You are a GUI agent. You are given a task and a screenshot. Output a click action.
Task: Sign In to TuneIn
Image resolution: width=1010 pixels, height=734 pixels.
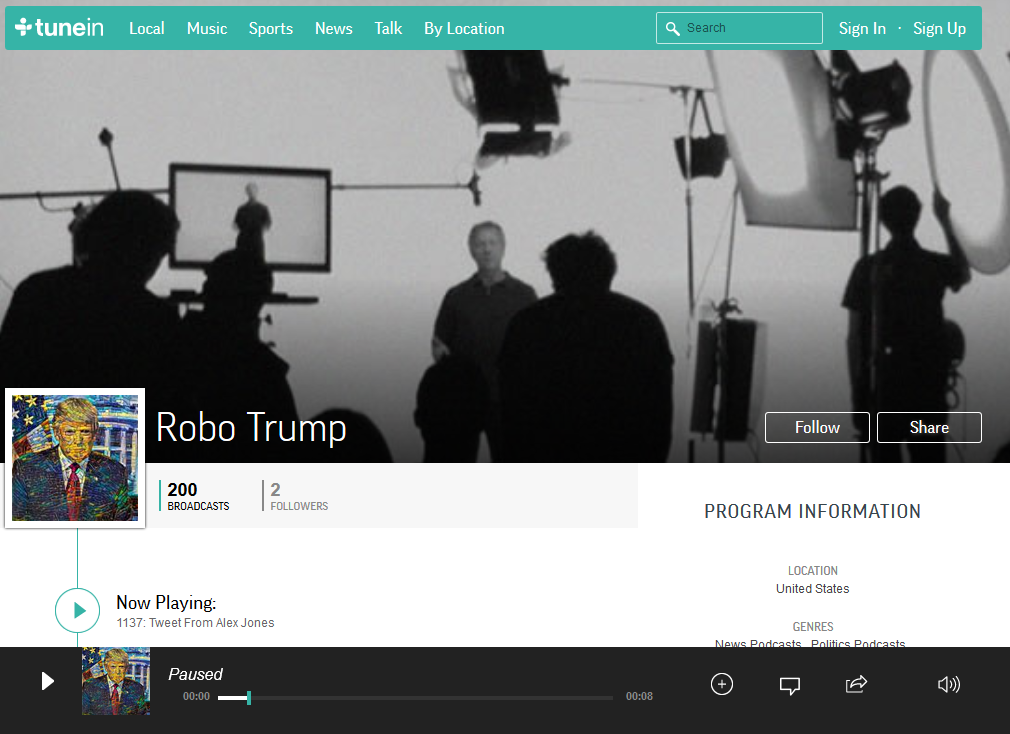point(862,28)
